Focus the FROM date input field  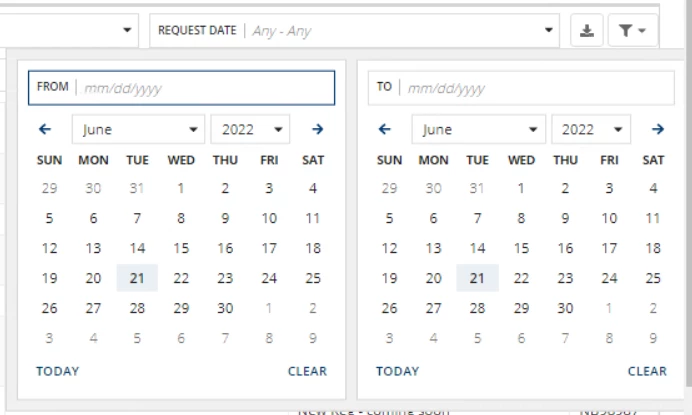[181, 88]
